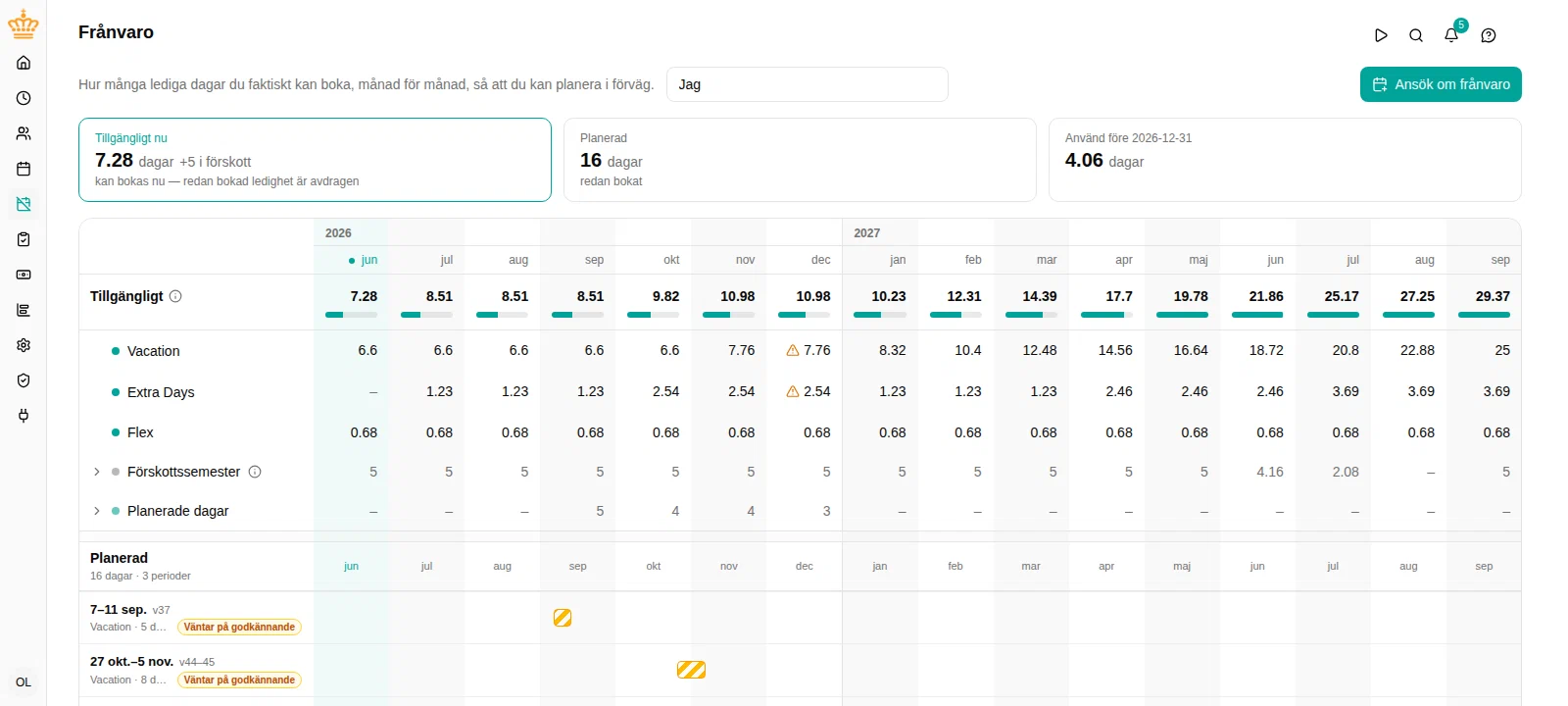Open the OL user avatar
The image size is (1568, 706).
point(24,682)
